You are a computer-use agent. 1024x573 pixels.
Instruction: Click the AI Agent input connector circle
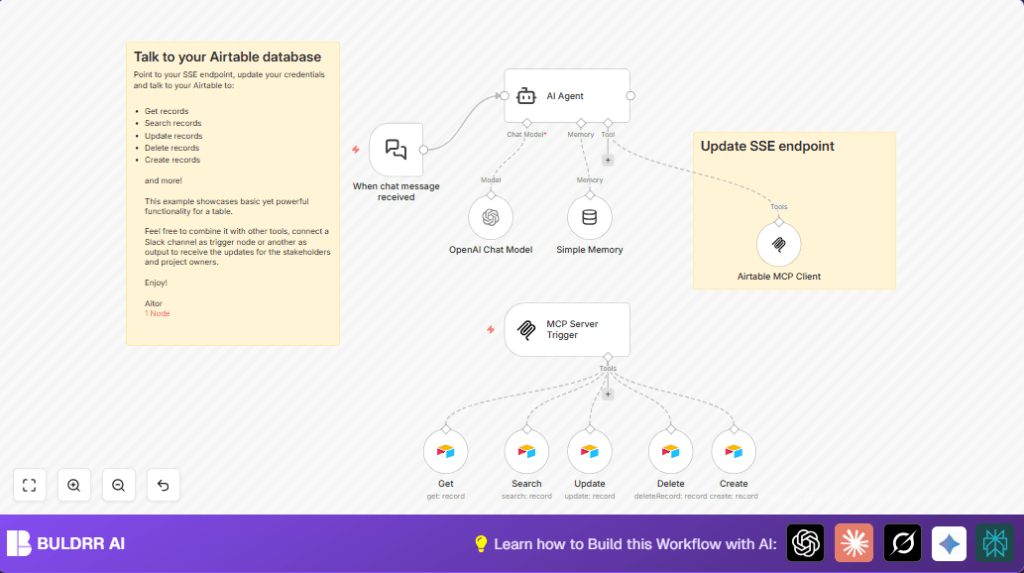pos(505,96)
